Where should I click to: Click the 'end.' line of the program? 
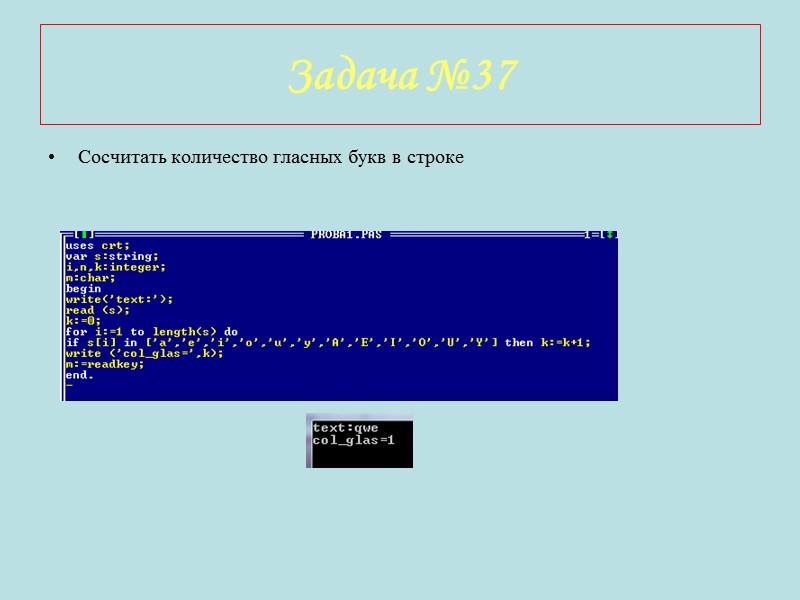point(80,375)
